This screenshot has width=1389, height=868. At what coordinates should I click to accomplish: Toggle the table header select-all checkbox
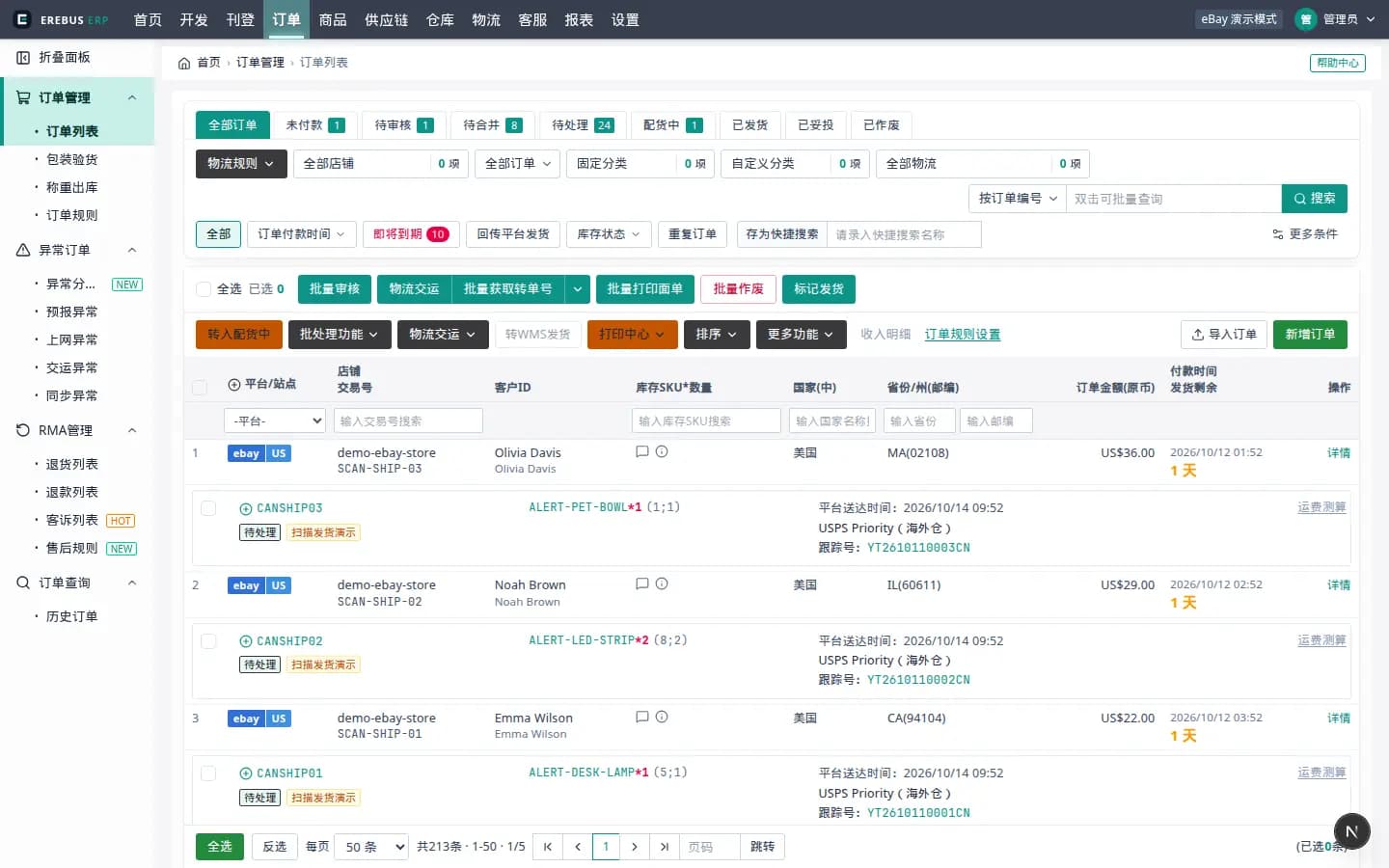200,387
